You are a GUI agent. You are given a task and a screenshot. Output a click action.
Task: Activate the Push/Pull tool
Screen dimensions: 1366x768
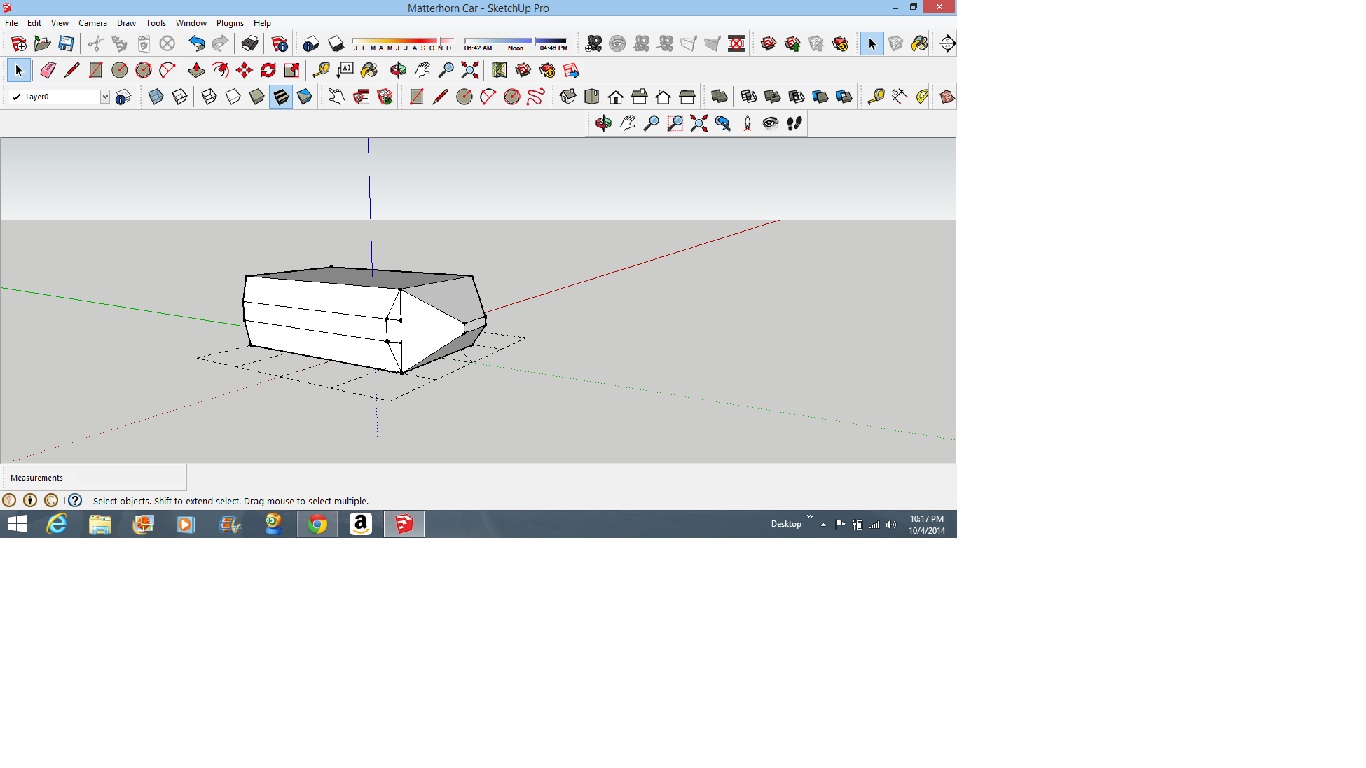196,70
